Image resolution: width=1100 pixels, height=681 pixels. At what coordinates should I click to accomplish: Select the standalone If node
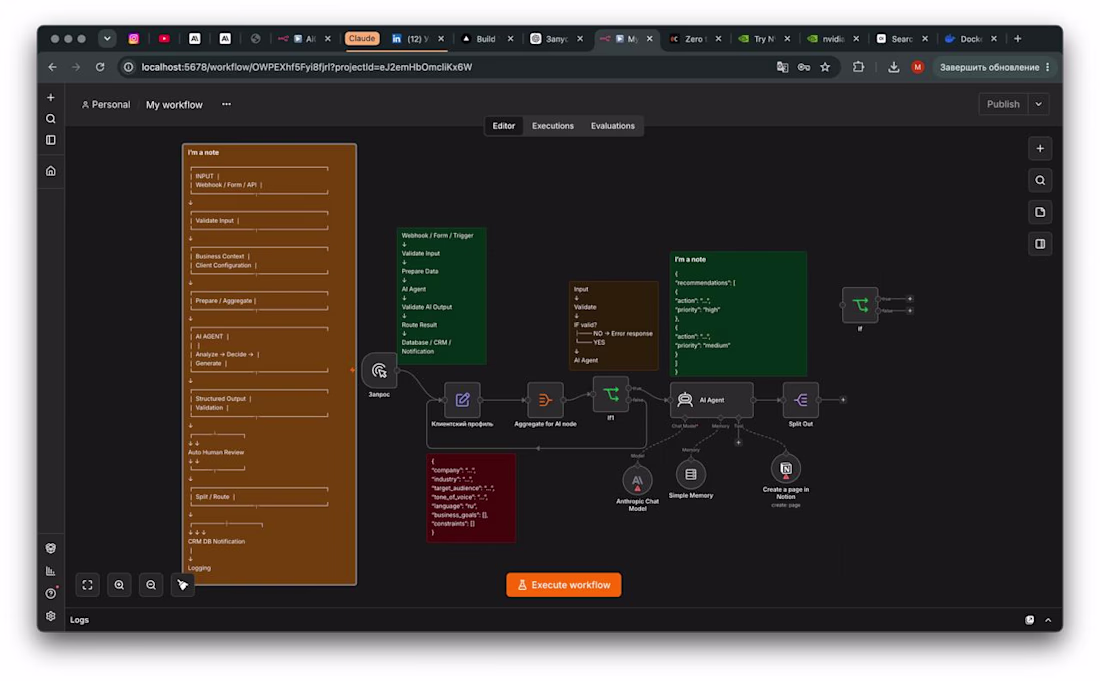[859, 305]
